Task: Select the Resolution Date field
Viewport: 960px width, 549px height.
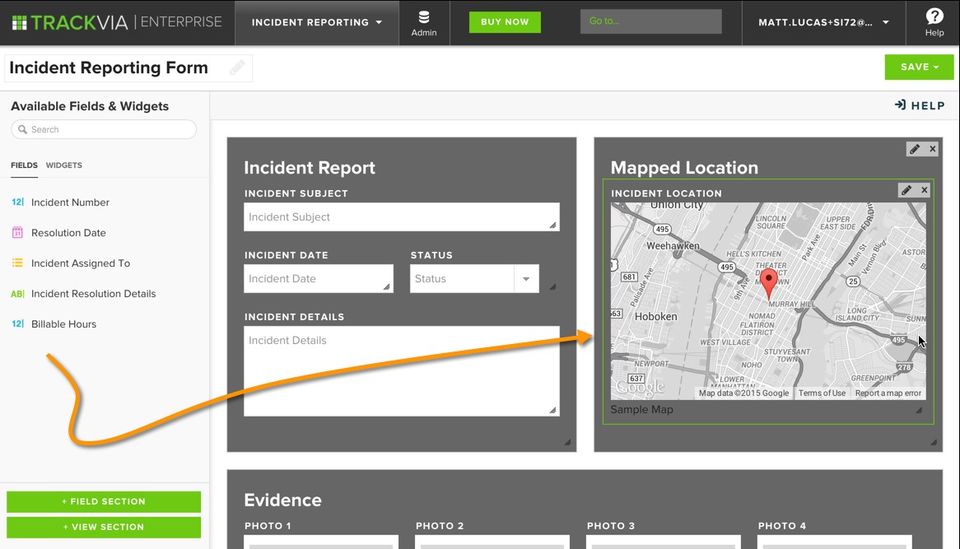Action: pyautogui.click(x=68, y=233)
